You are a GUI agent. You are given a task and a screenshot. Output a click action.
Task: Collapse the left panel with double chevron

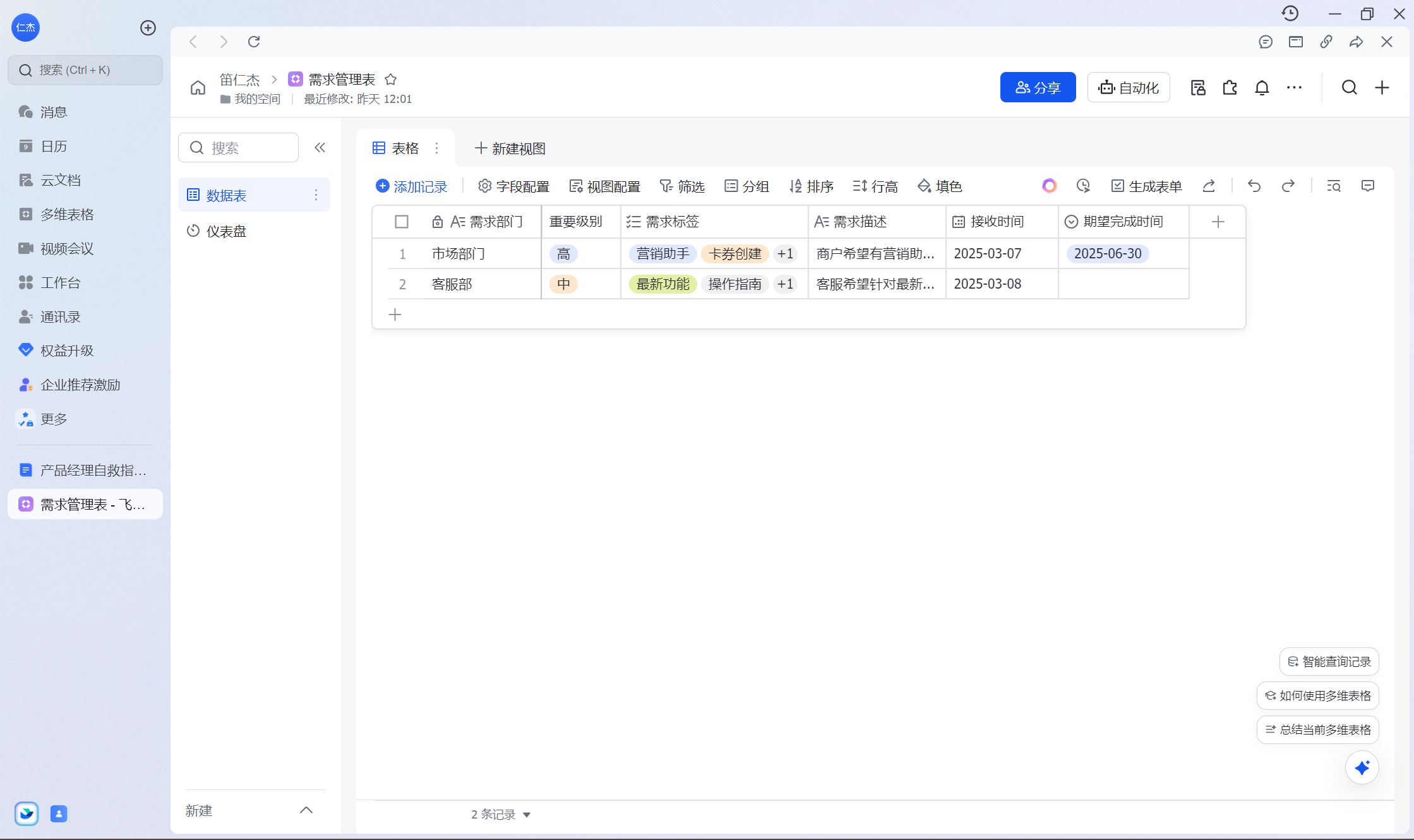pos(320,148)
